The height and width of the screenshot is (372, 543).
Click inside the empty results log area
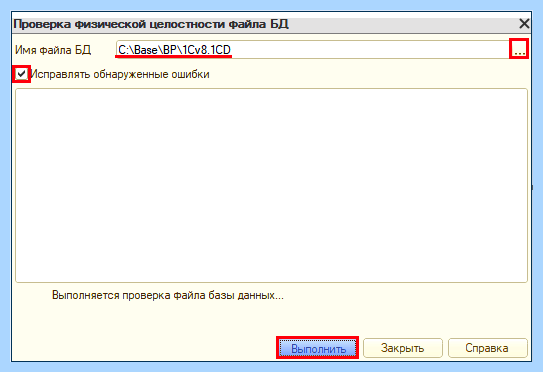(x=272, y=186)
